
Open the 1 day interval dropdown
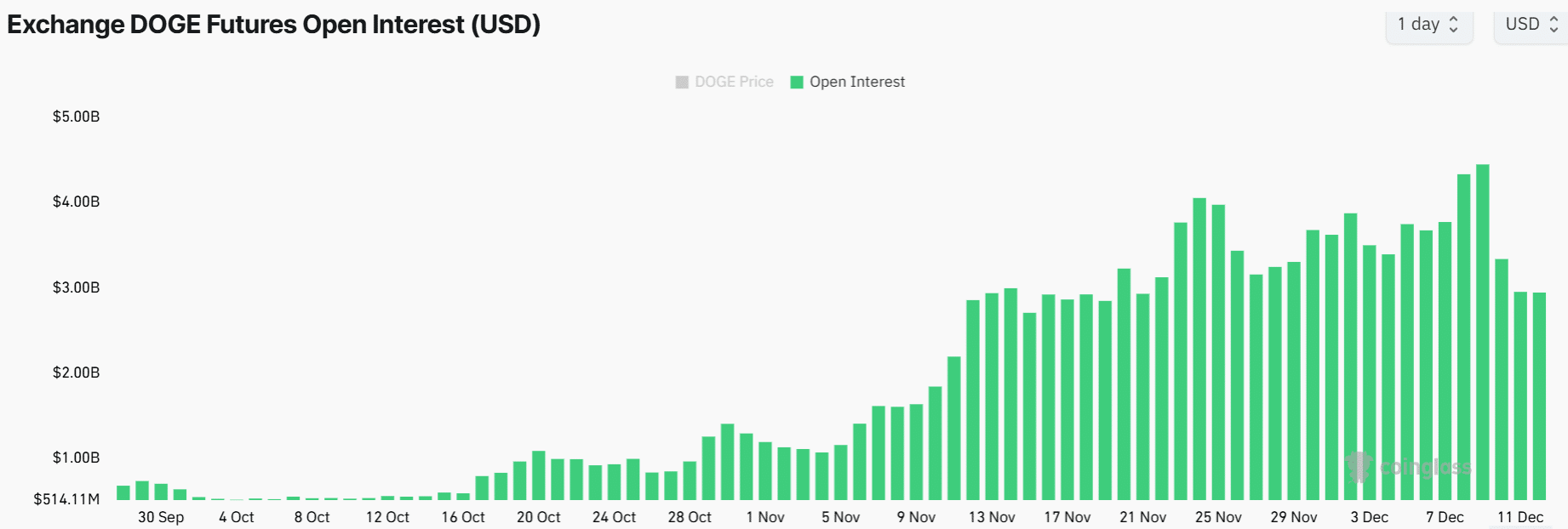click(1427, 25)
